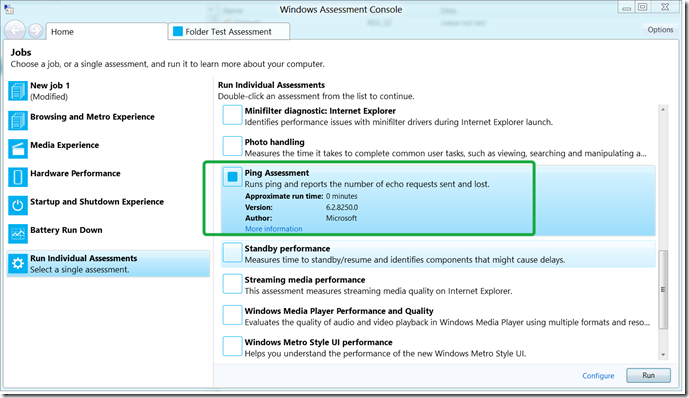Check the Minifilter diagnostic: Internet Explorer box
This screenshot has width=689, height=398.
tap(232, 115)
